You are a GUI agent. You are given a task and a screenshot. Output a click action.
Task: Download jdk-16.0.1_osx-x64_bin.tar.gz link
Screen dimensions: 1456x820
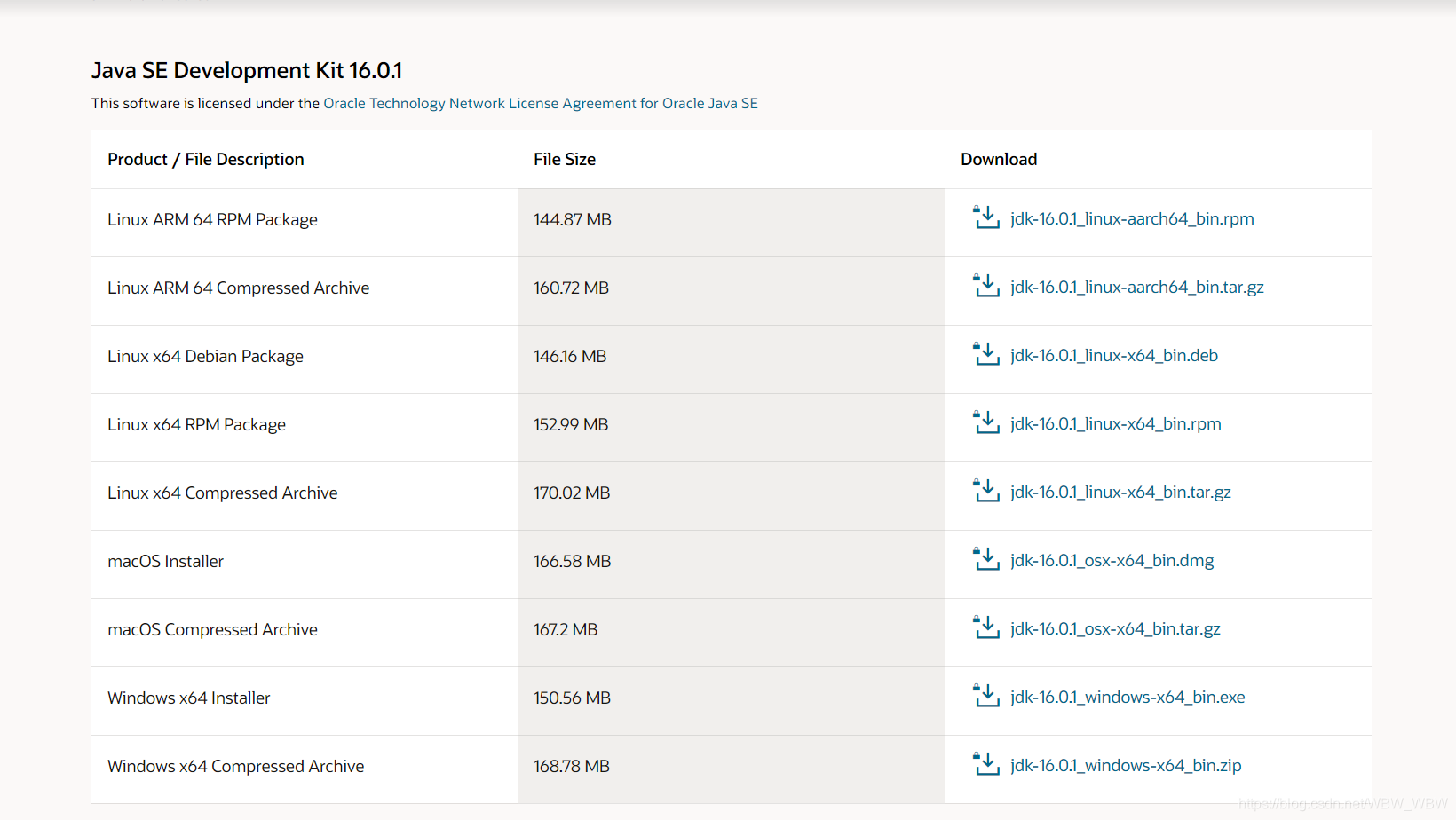[x=1115, y=628]
